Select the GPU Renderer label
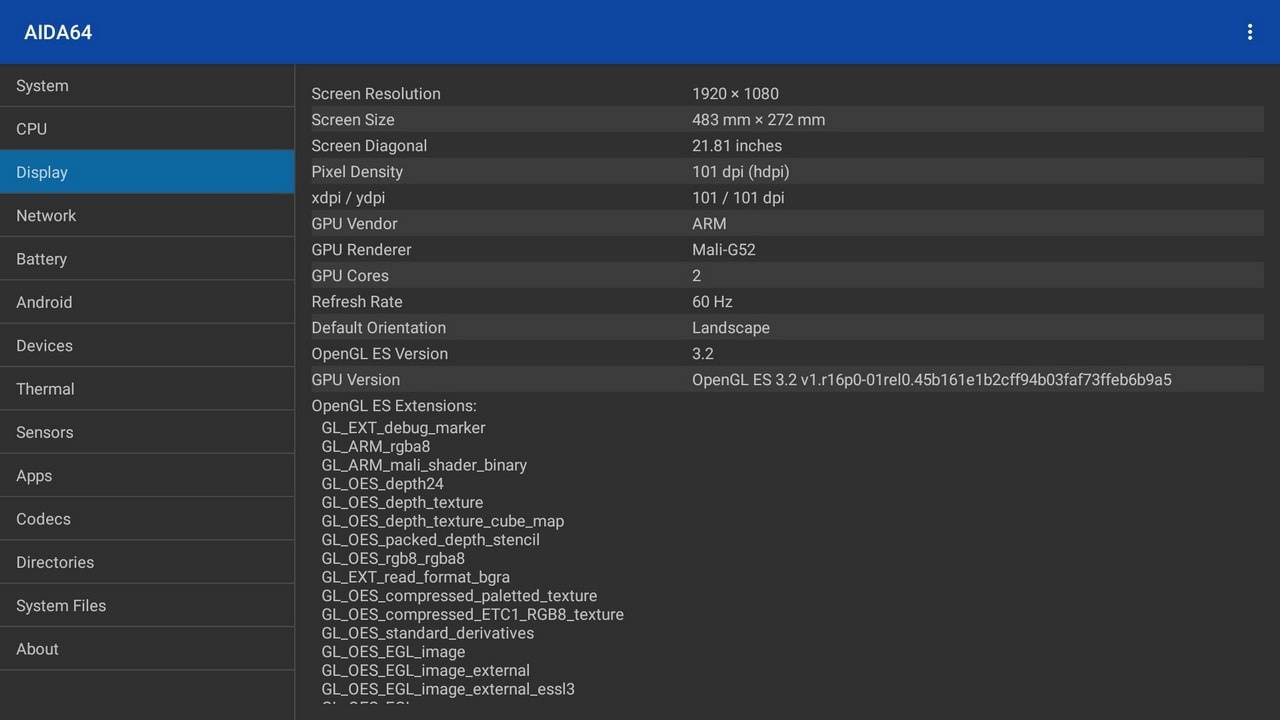The width and height of the screenshot is (1280, 720). [361, 250]
